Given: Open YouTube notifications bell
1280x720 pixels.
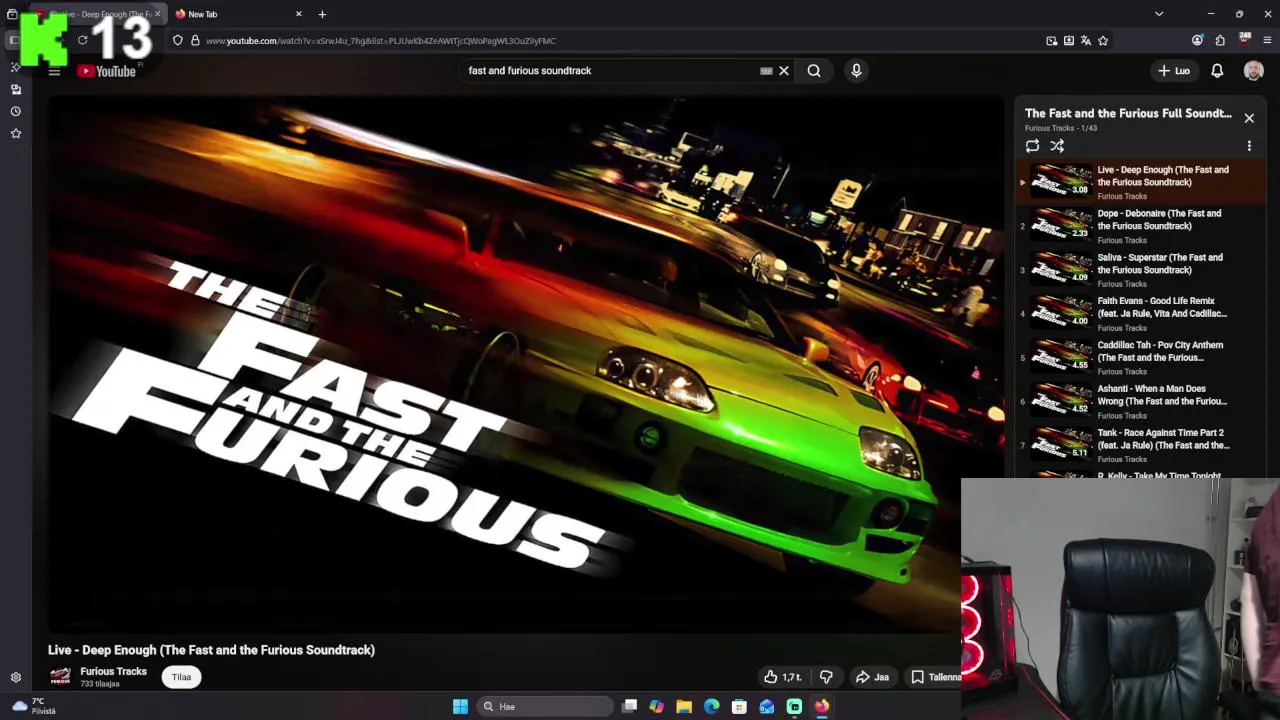Looking at the screenshot, I should (x=1217, y=71).
